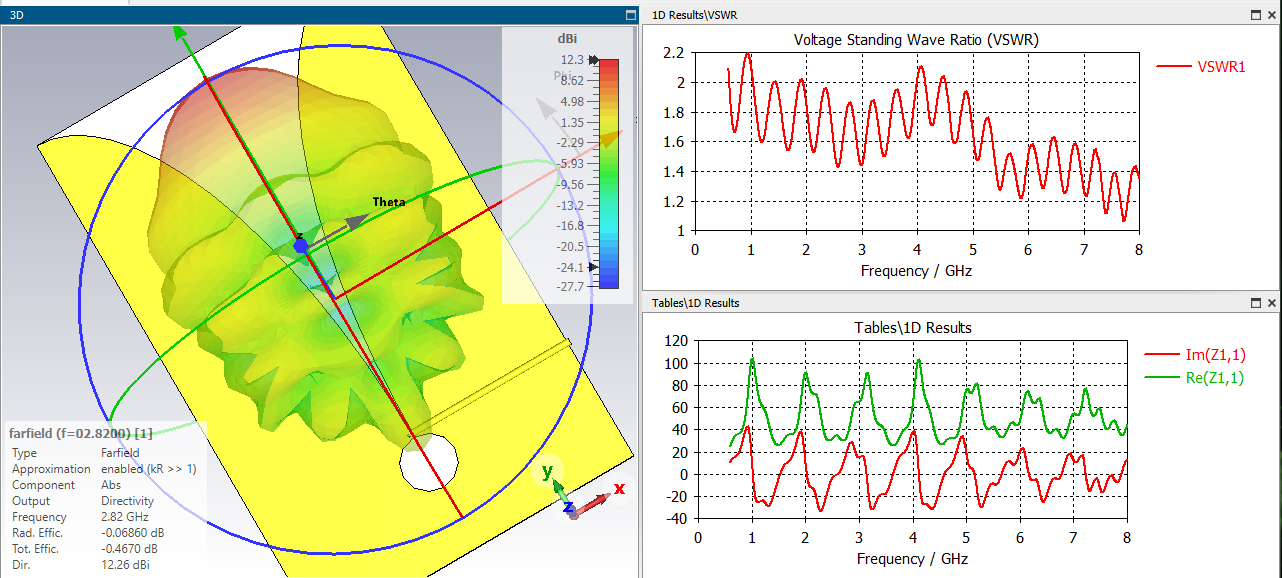Grab the lower color scale marker at -24.1
1282x578 pixels.
(594, 267)
